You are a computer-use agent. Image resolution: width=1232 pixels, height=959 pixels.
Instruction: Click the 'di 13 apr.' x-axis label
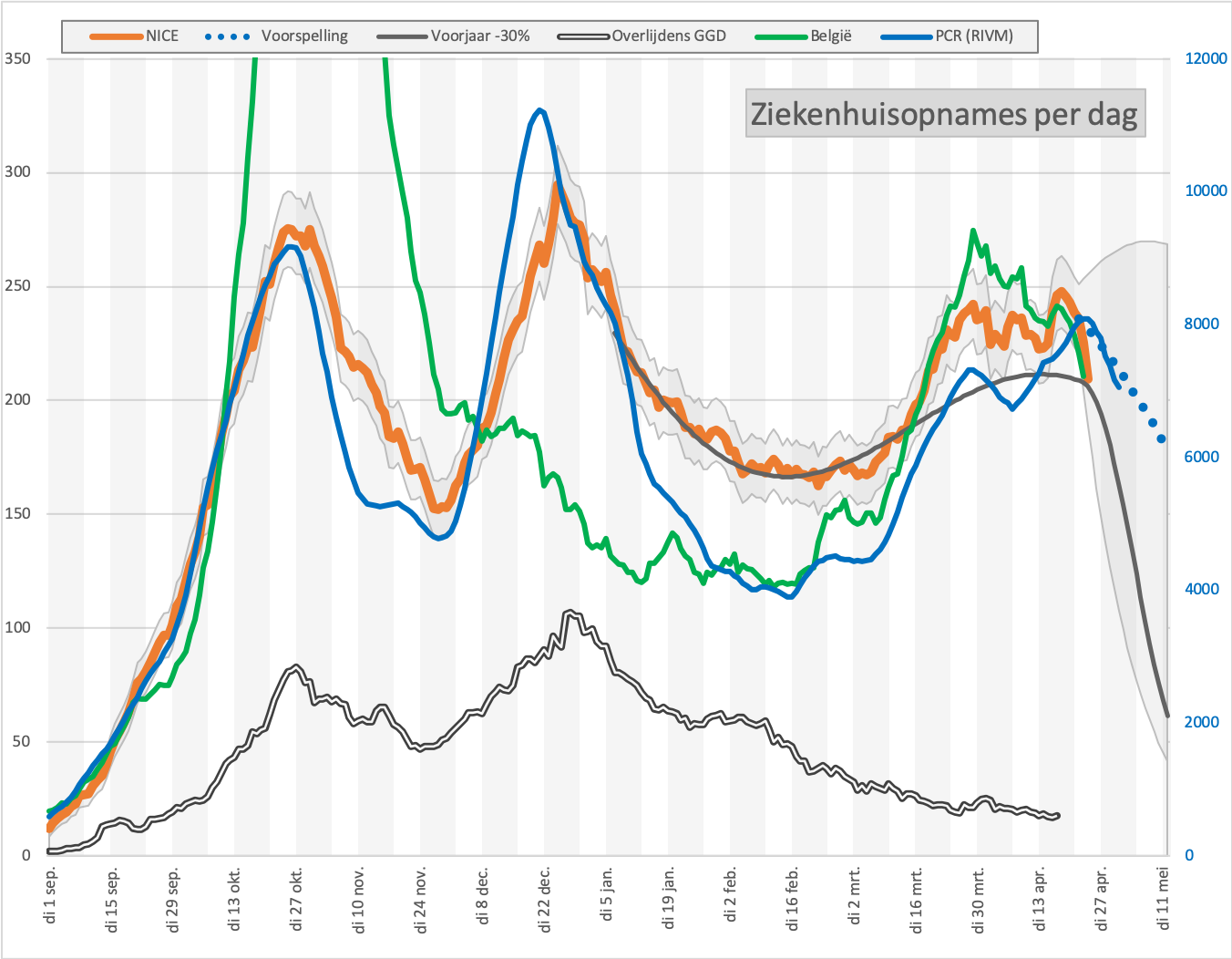pyautogui.click(x=1040, y=899)
